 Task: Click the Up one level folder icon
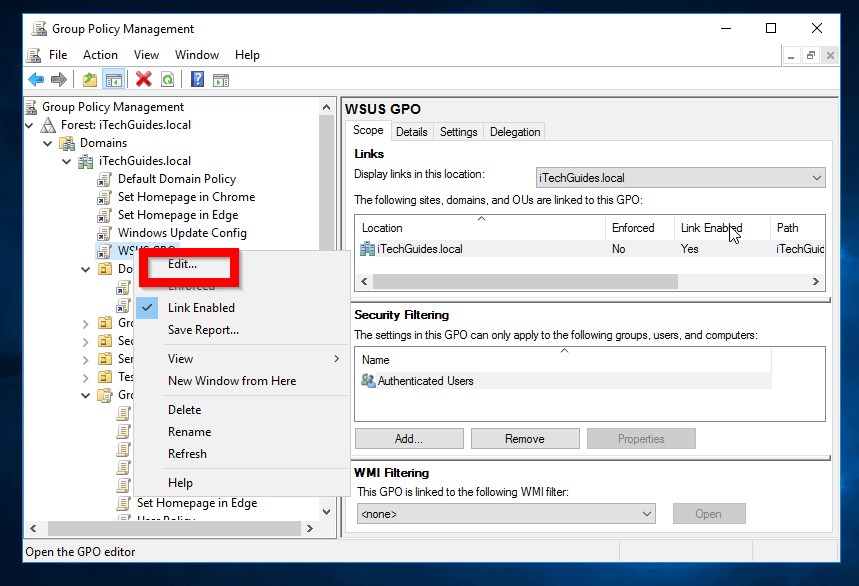90,80
